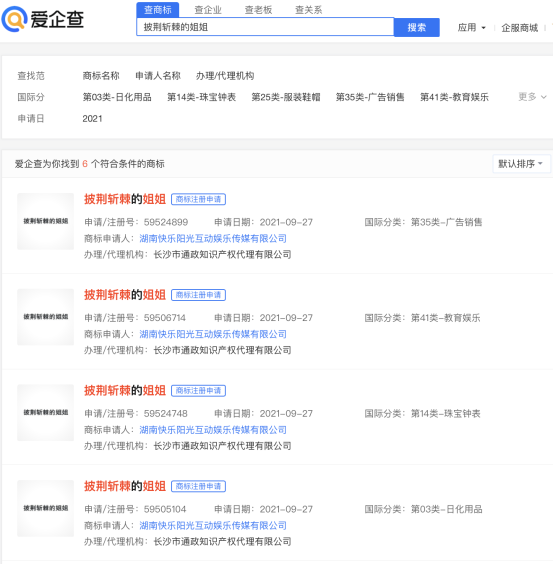This screenshot has width=553, height=564.
Task: Switch to the 查老板 tab
Action: coord(258,10)
